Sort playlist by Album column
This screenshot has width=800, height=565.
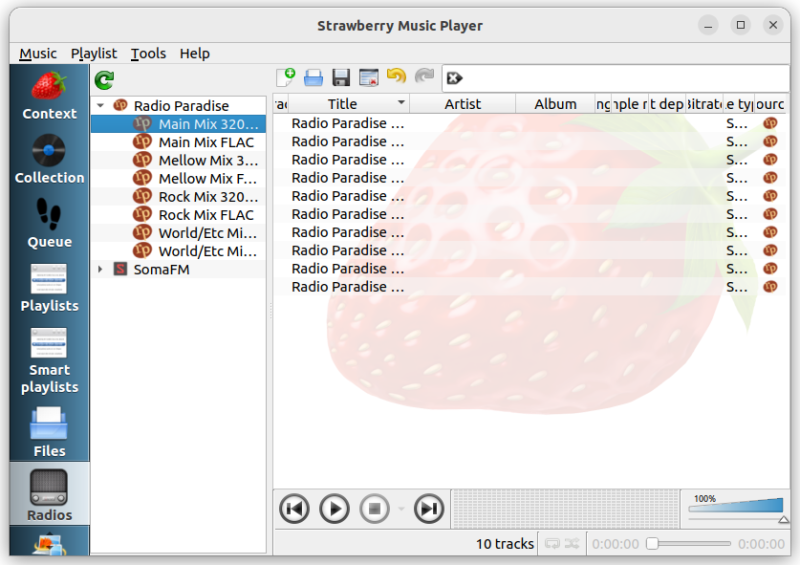click(555, 104)
